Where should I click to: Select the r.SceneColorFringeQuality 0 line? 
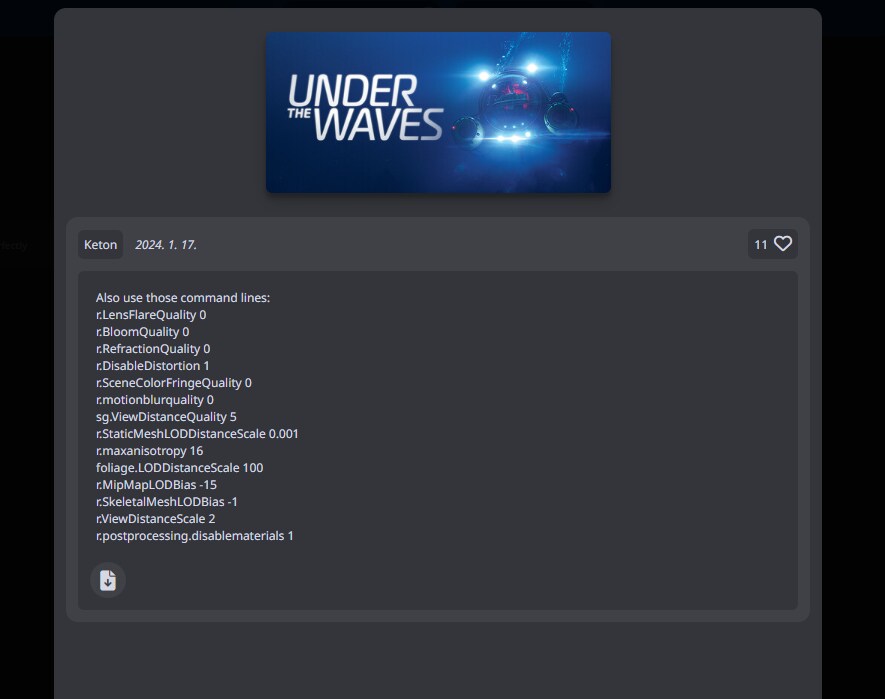173,382
